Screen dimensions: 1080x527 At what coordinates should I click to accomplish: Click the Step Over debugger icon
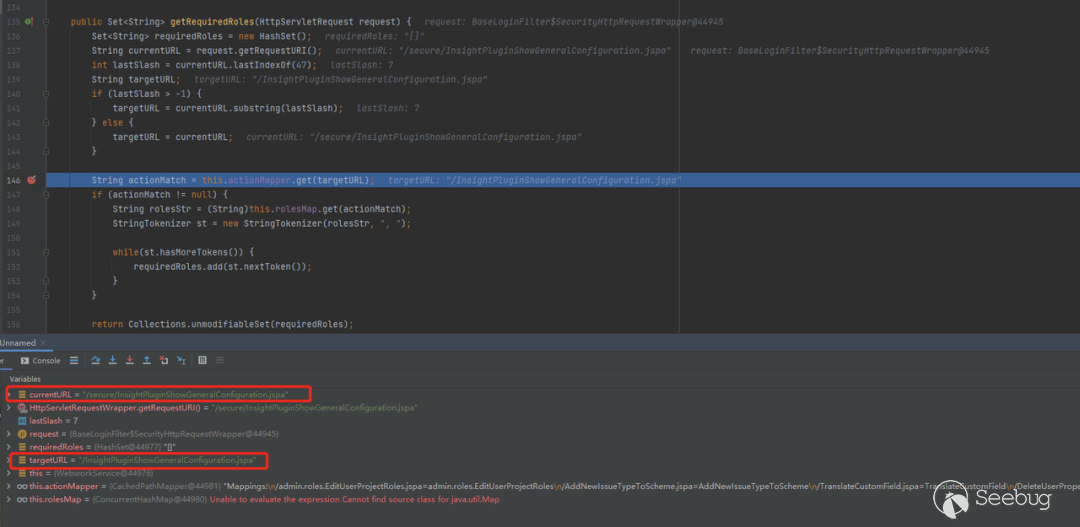click(x=96, y=360)
